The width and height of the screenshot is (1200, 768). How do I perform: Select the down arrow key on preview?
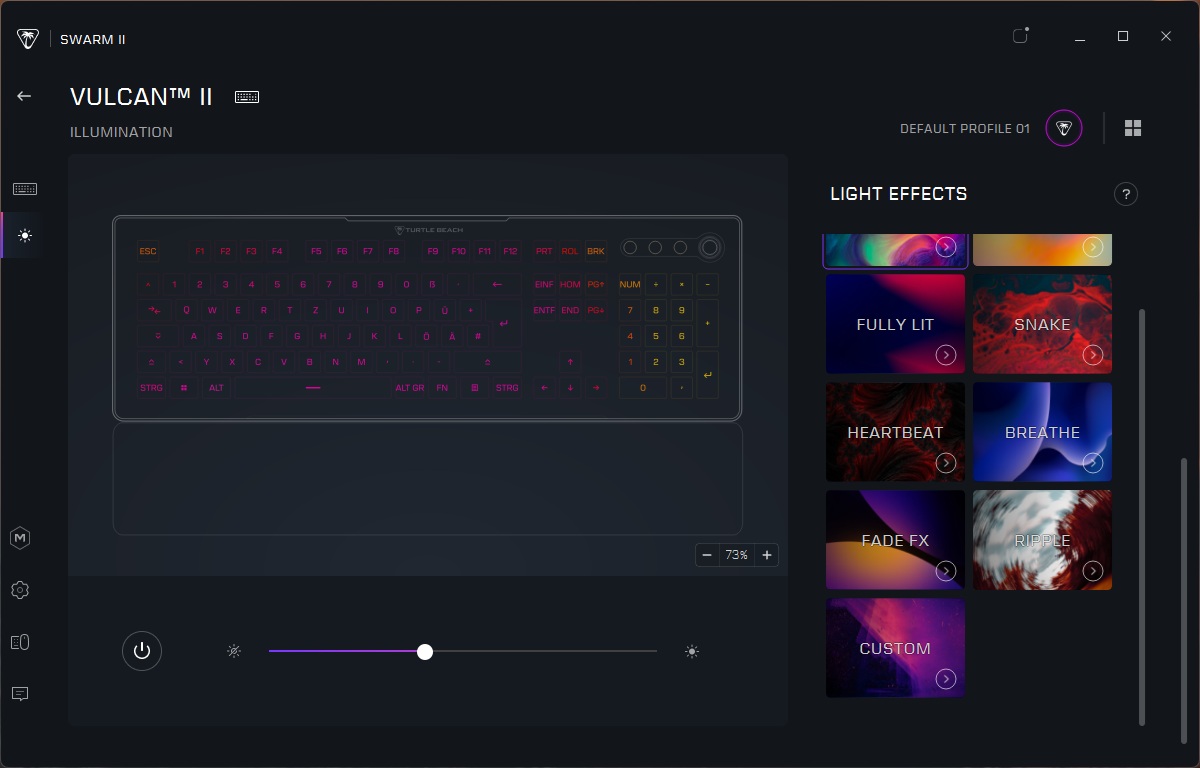tap(570, 387)
